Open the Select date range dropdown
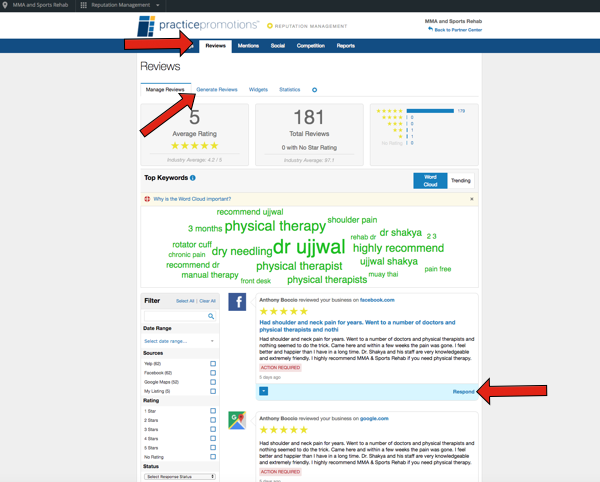The image size is (600, 482). click(x=179, y=341)
